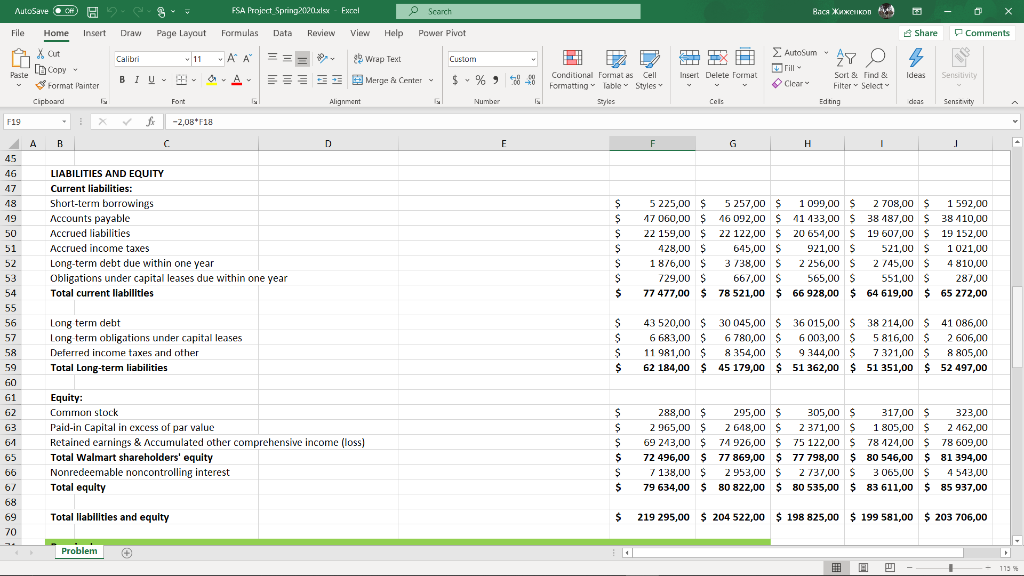Select the Problem sheet tab
This screenshot has height=576, width=1024.
pyautogui.click(x=79, y=550)
